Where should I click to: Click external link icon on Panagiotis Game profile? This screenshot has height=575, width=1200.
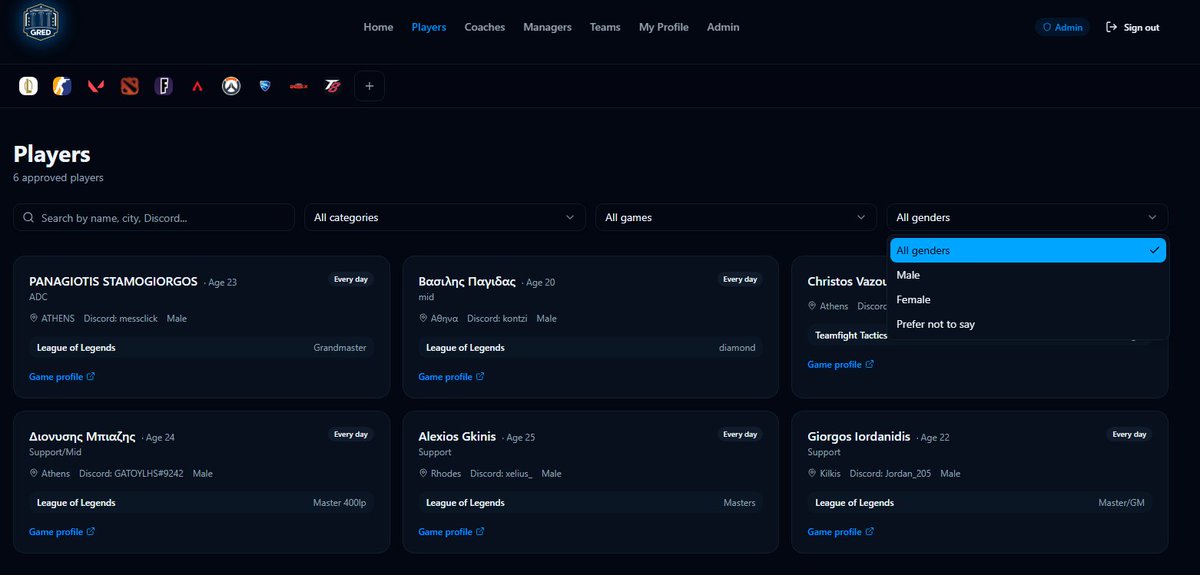[91, 377]
